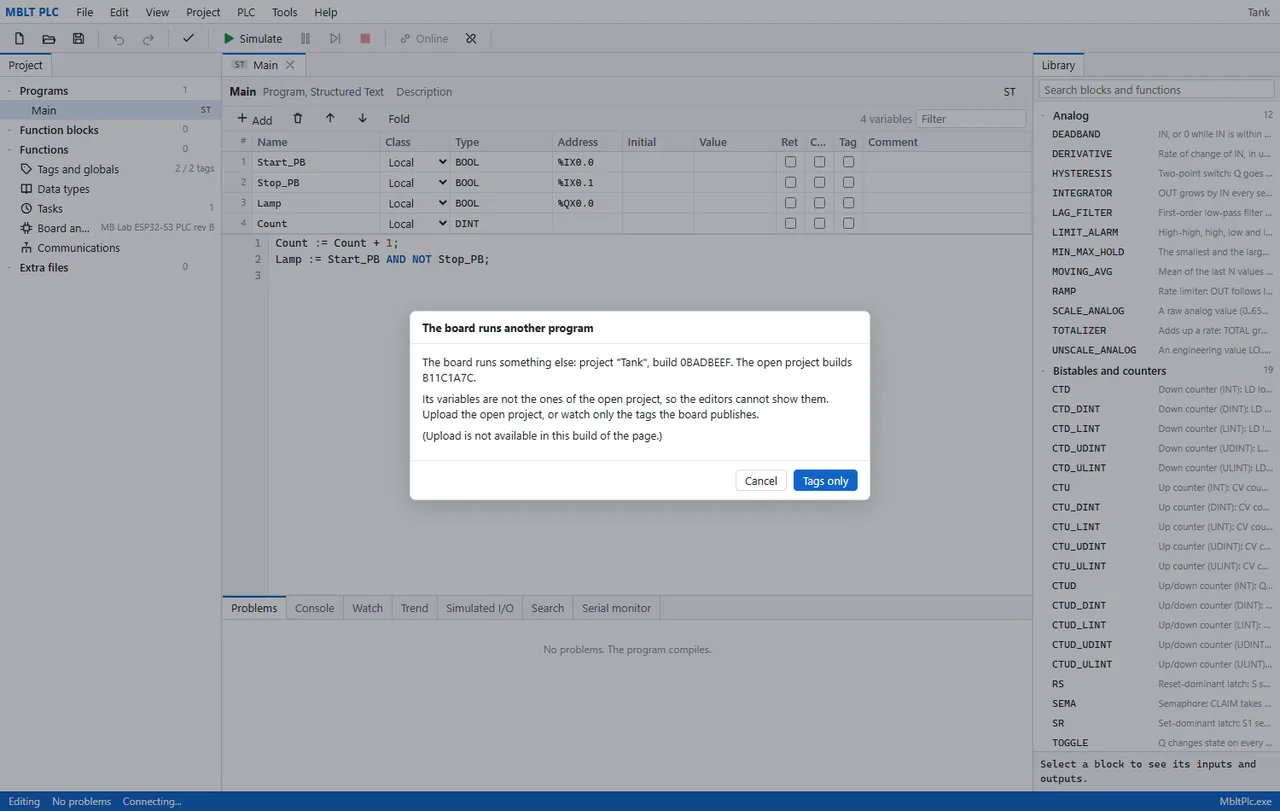Image resolution: width=1280 pixels, height=811 pixels.
Task: Click the disconnect broken-link icon
Action: 471,39
